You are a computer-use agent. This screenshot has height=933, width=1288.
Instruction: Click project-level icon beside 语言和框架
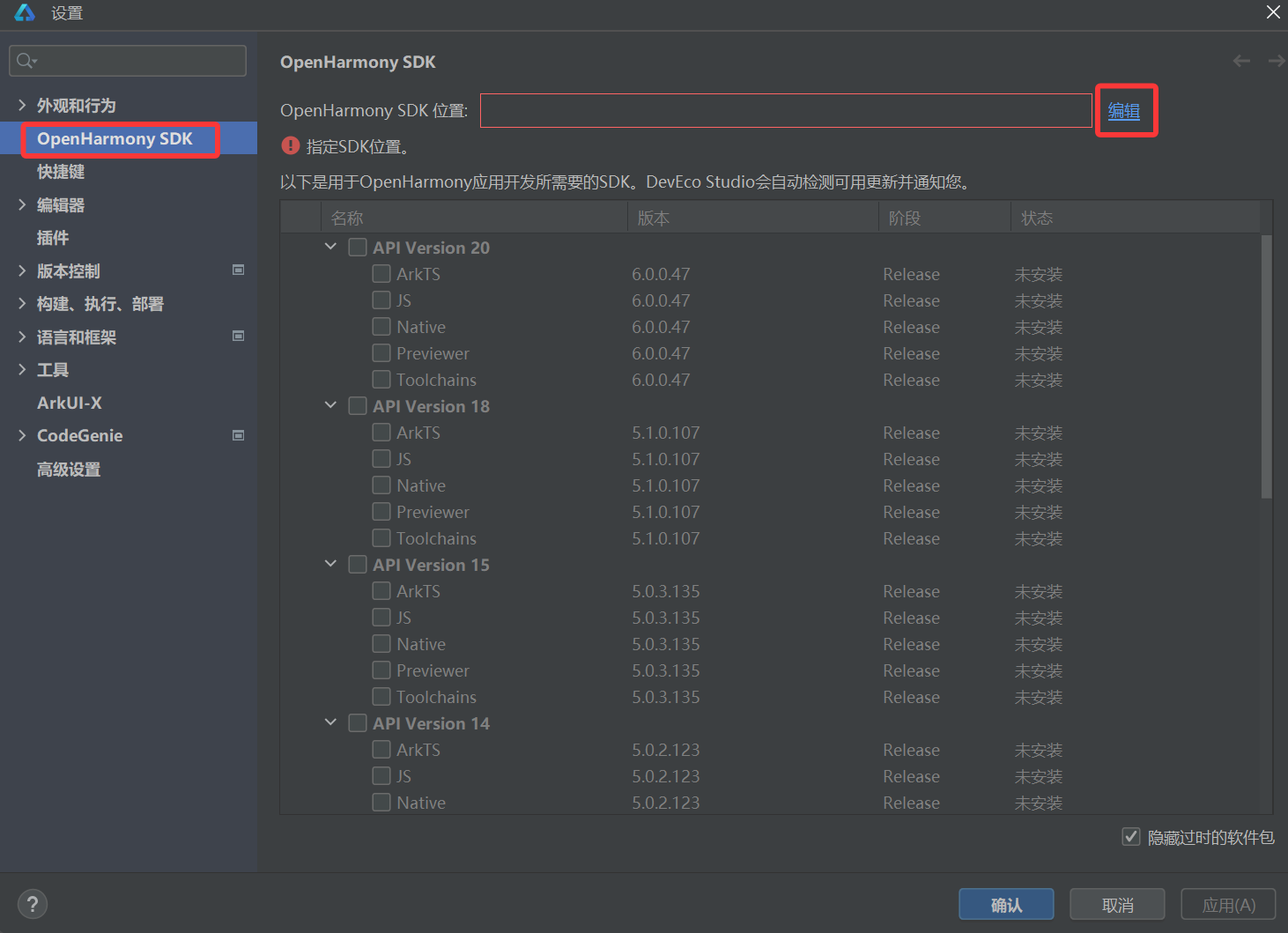coord(238,336)
